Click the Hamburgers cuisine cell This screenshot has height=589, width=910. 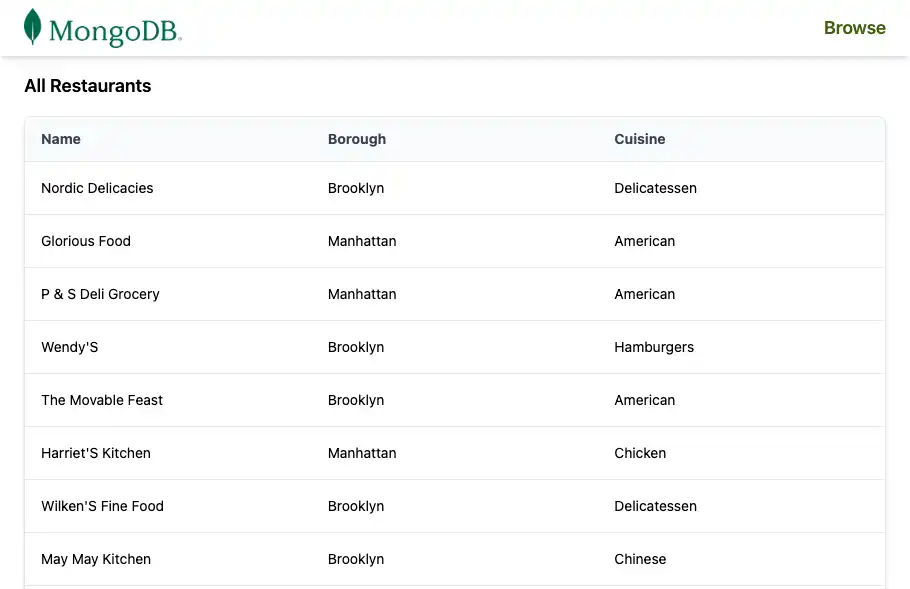[654, 347]
